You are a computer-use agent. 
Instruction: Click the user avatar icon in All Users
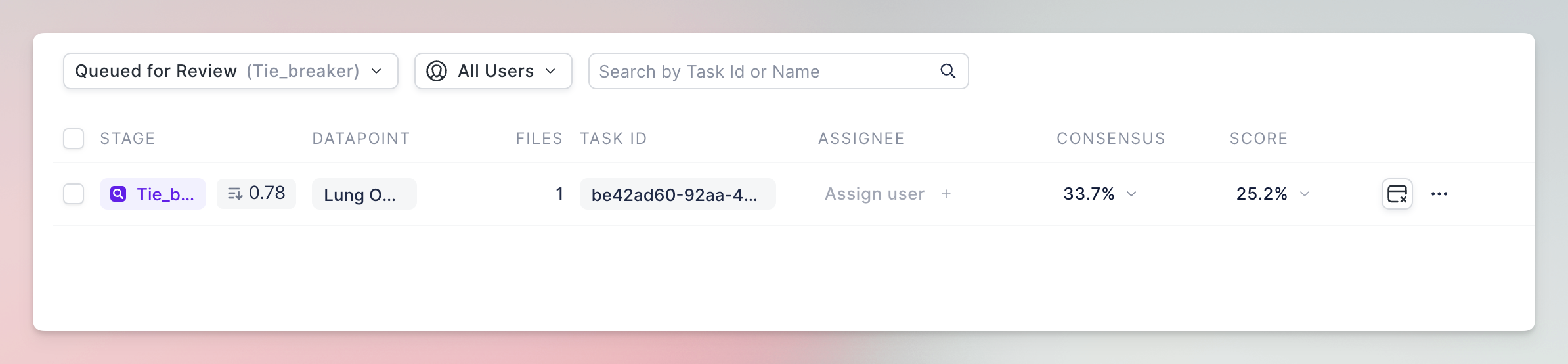[x=437, y=71]
